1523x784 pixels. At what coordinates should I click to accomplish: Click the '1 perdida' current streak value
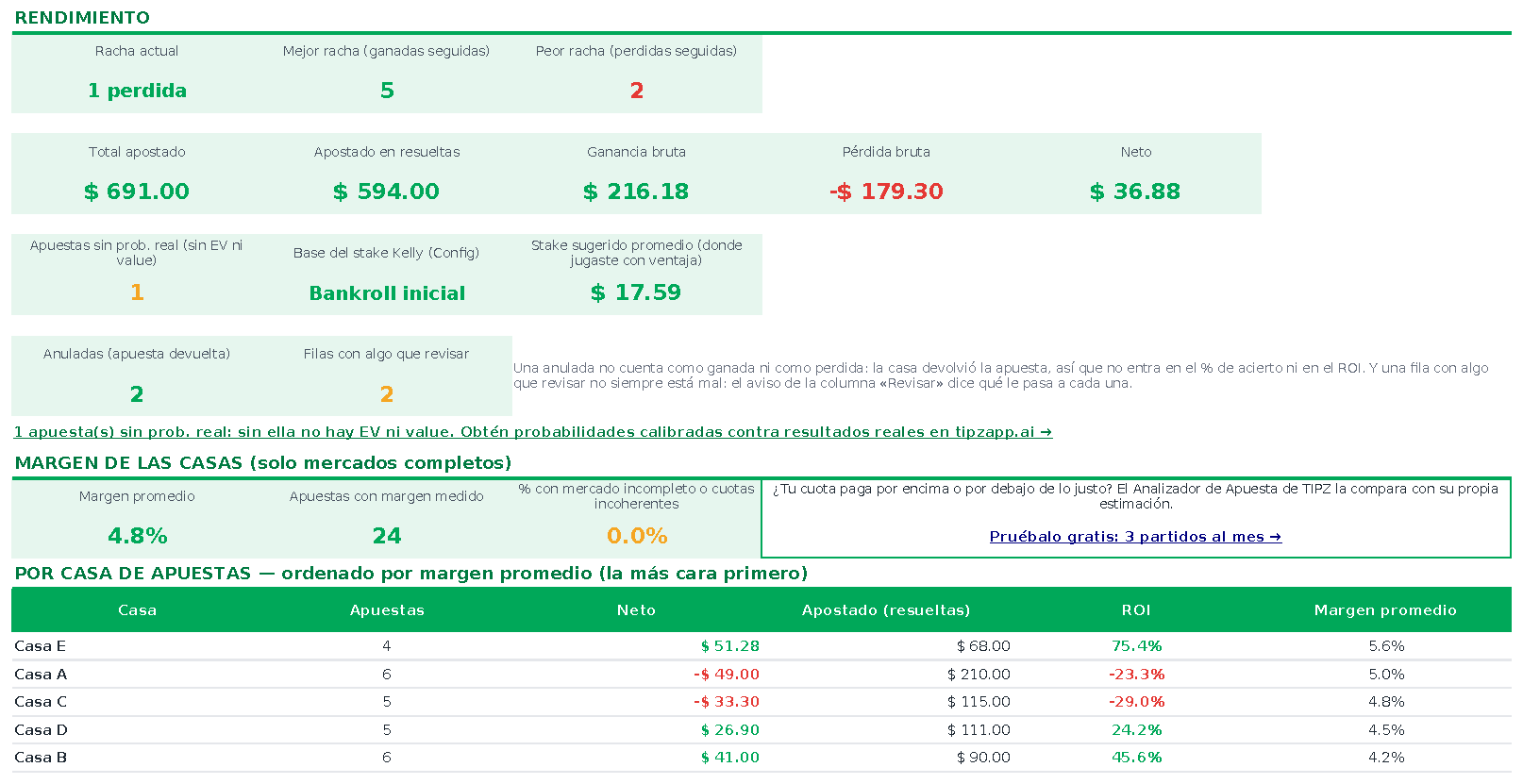[137, 91]
